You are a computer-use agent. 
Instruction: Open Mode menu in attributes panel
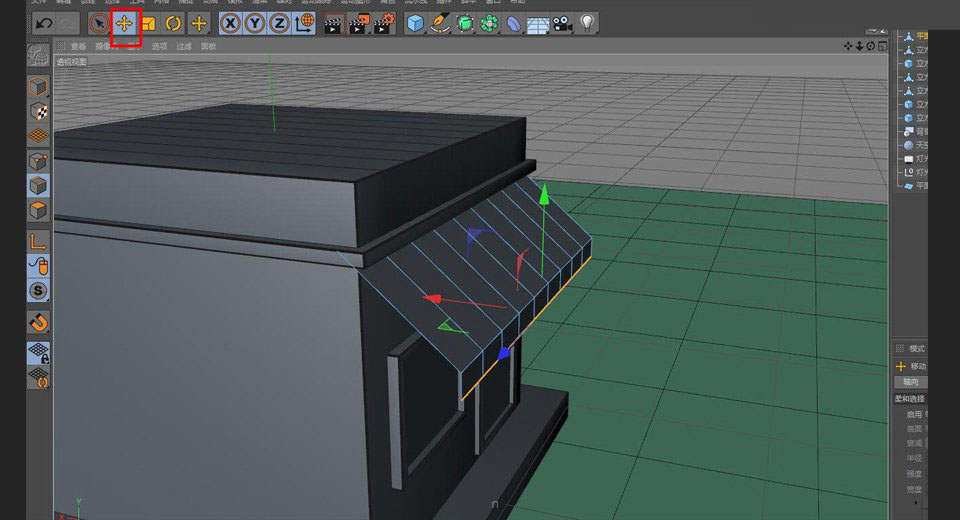tap(916, 348)
